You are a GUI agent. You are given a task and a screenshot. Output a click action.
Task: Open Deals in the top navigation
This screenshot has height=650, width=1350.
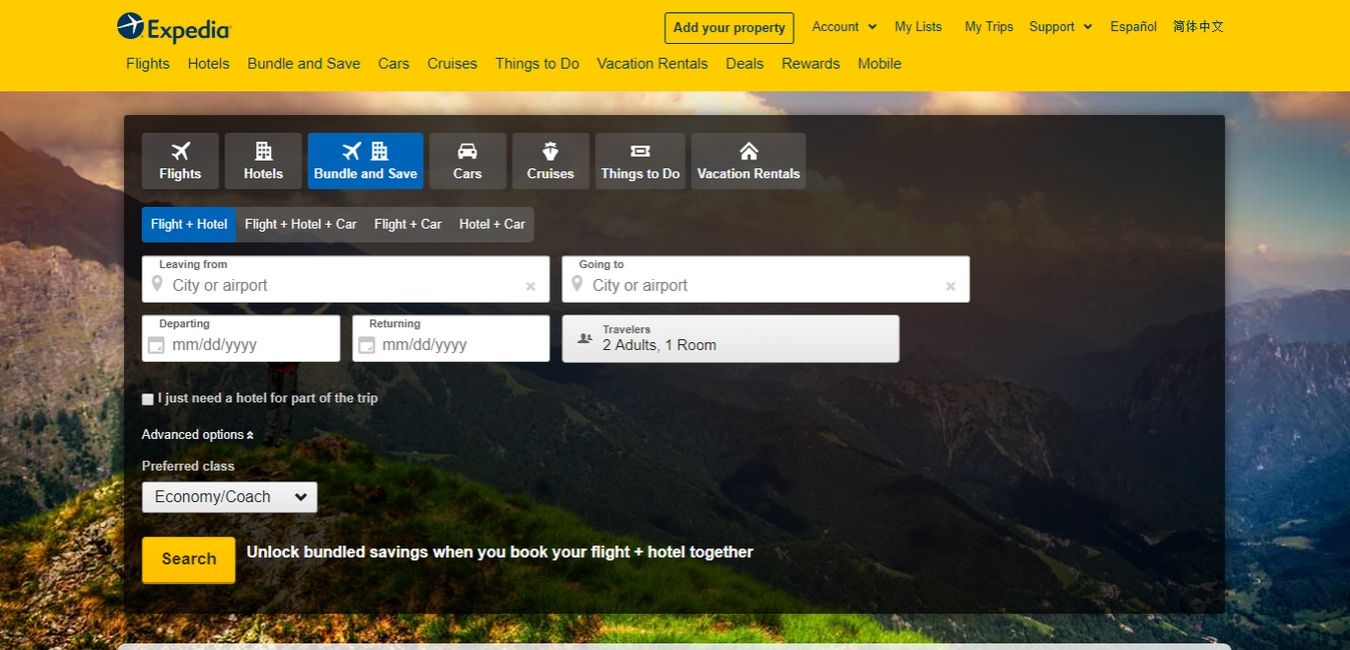744,64
